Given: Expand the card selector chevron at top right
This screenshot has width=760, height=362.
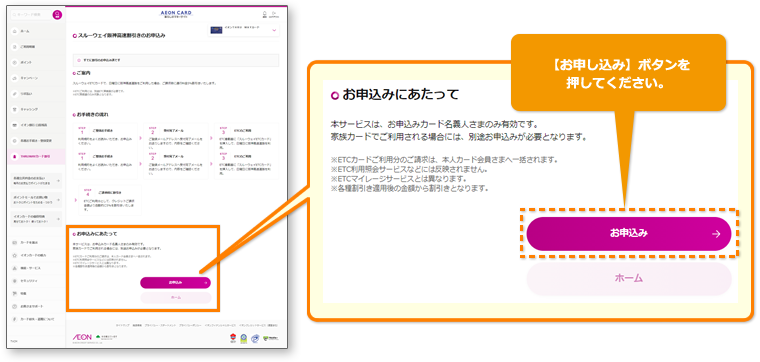Looking at the screenshot, I should (274, 31).
